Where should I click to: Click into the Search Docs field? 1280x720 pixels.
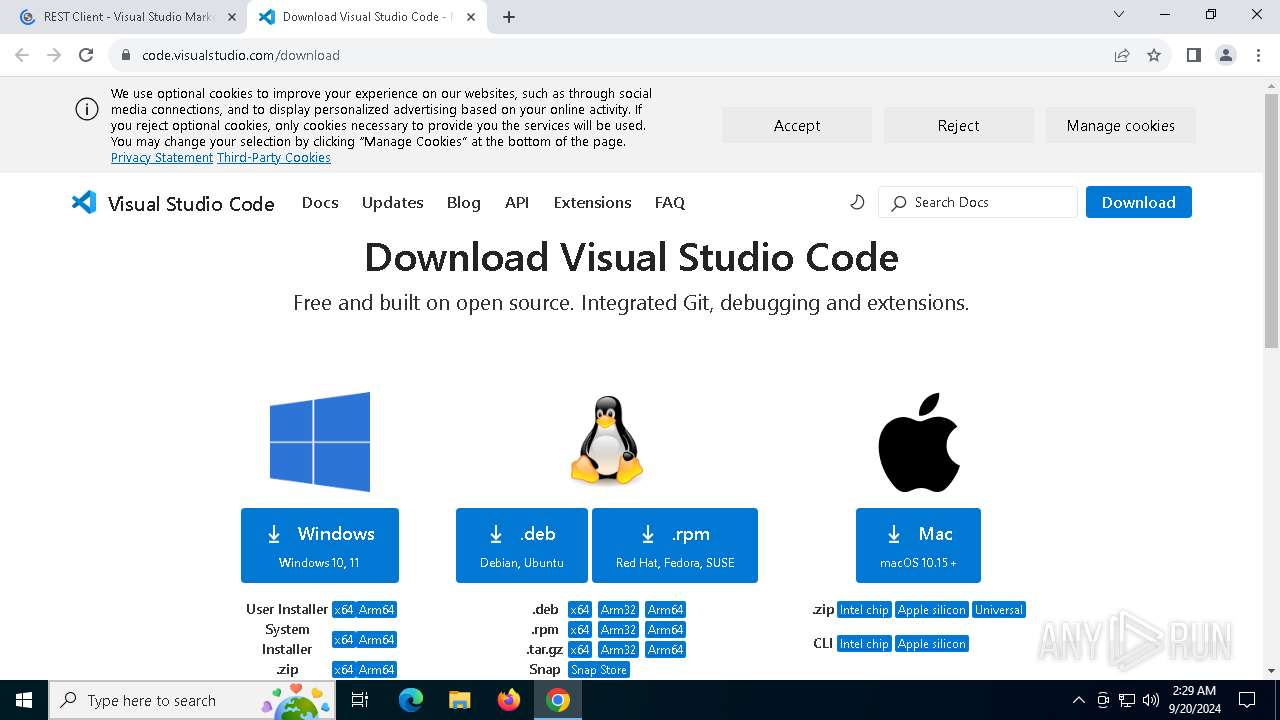978,202
